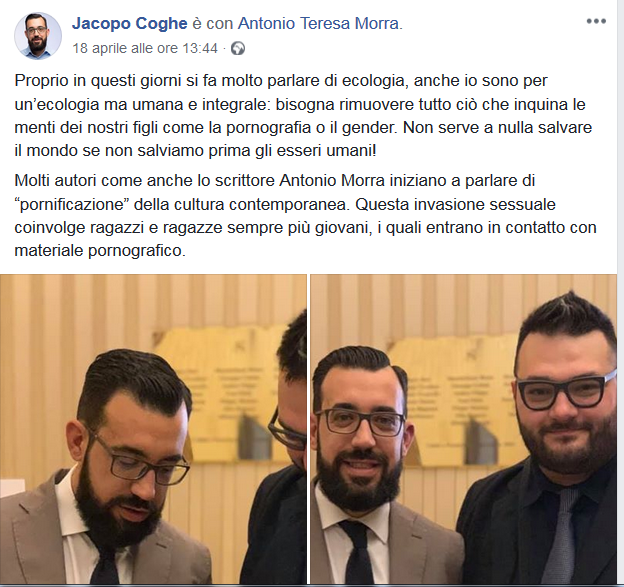624x587 pixels.
Task: Open the post timestamp 18 aprile alle ore 13:44
Action: point(145,49)
